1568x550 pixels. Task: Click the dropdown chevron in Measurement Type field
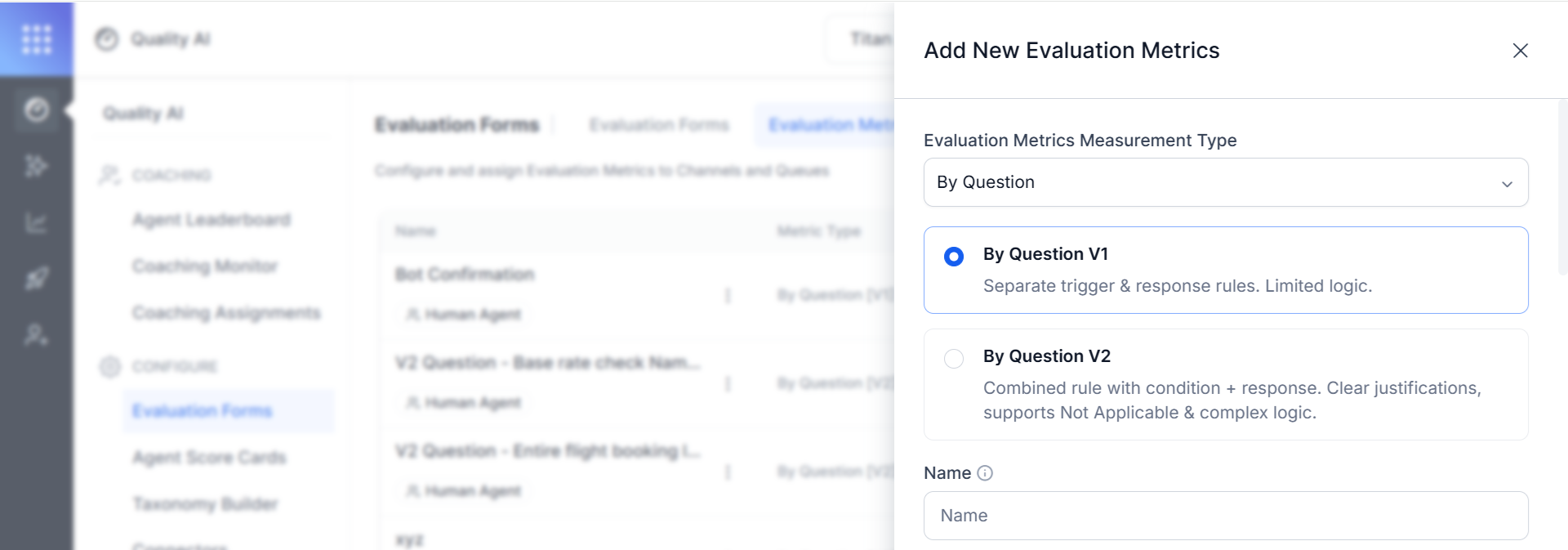tap(1507, 184)
